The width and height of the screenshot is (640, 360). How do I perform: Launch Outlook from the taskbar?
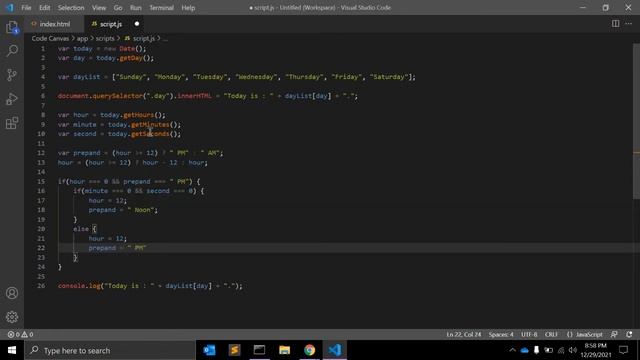click(x=209, y=350)
